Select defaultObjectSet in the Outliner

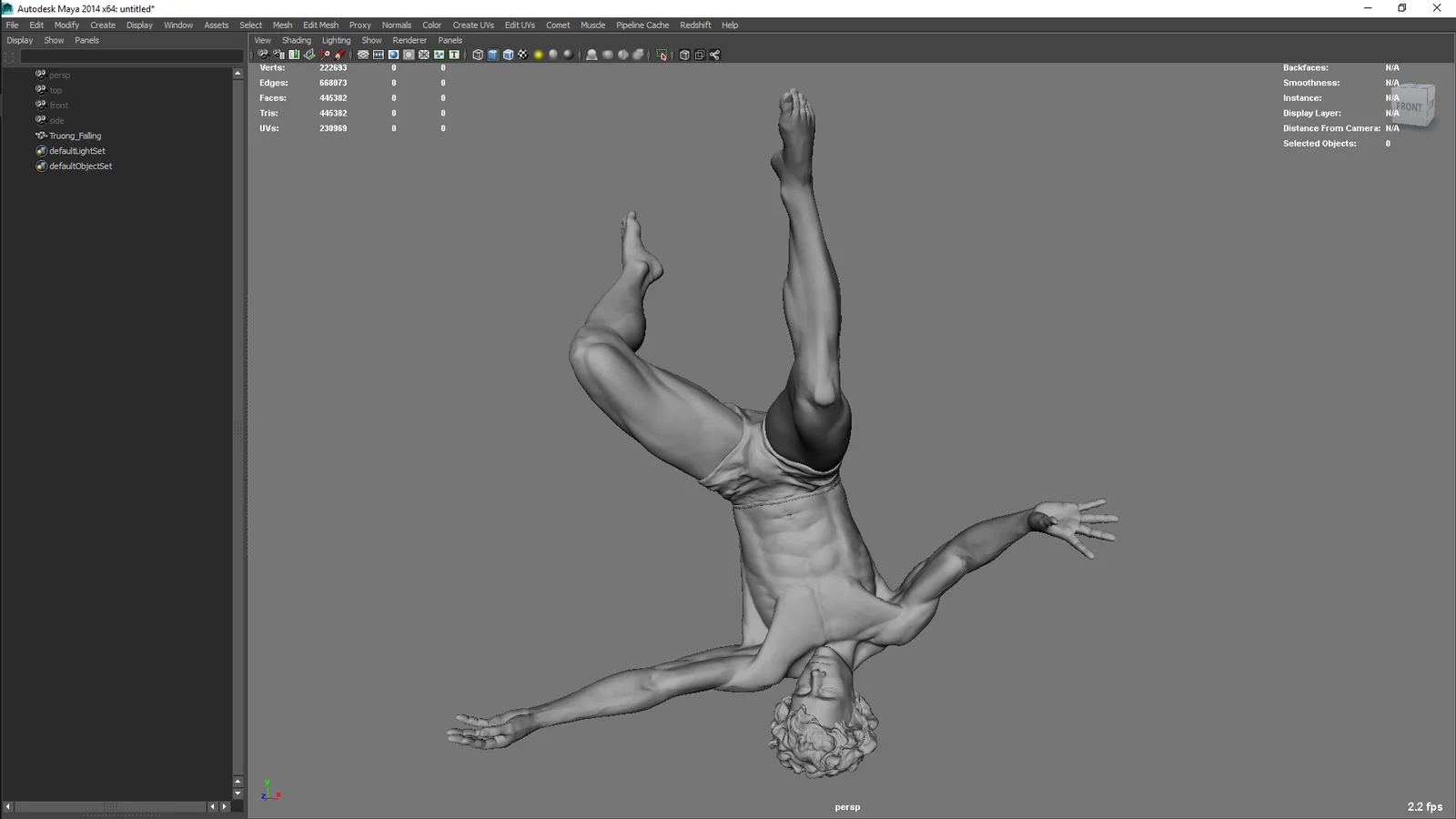[x=80, y=166]
